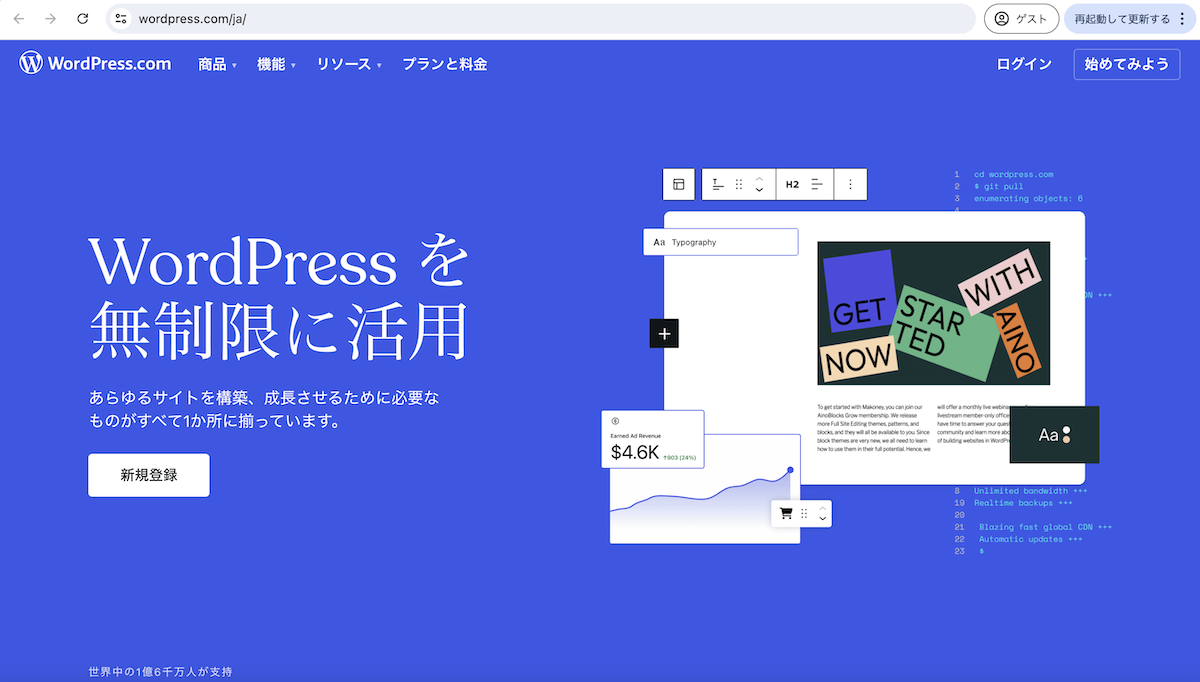The height and width of the screenshot is (682, 1200).
Task: Click the layout block icon in illustration
Action: point(678,184)
